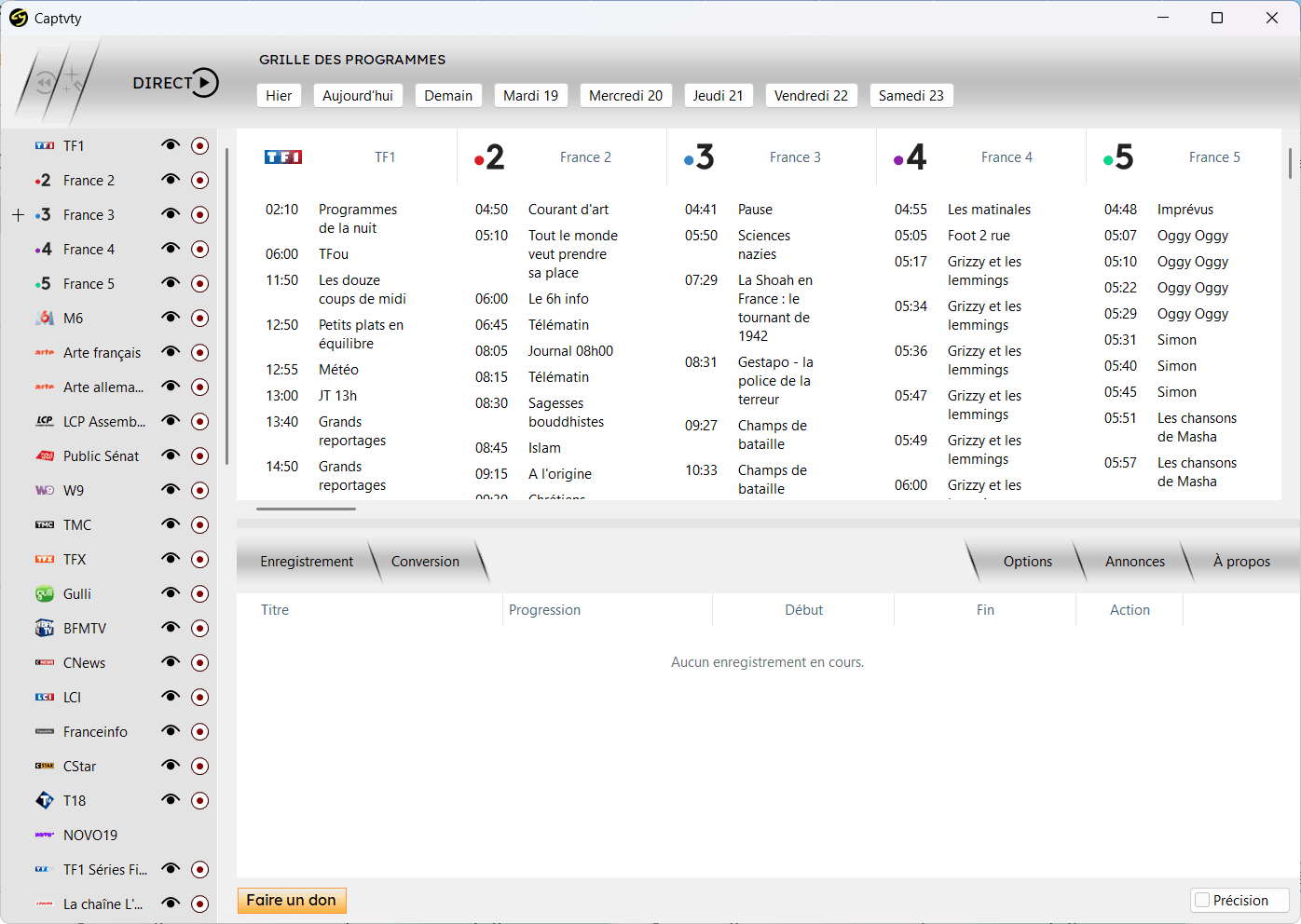Select NOVO19 in channel list

click(x=90, y=835)
